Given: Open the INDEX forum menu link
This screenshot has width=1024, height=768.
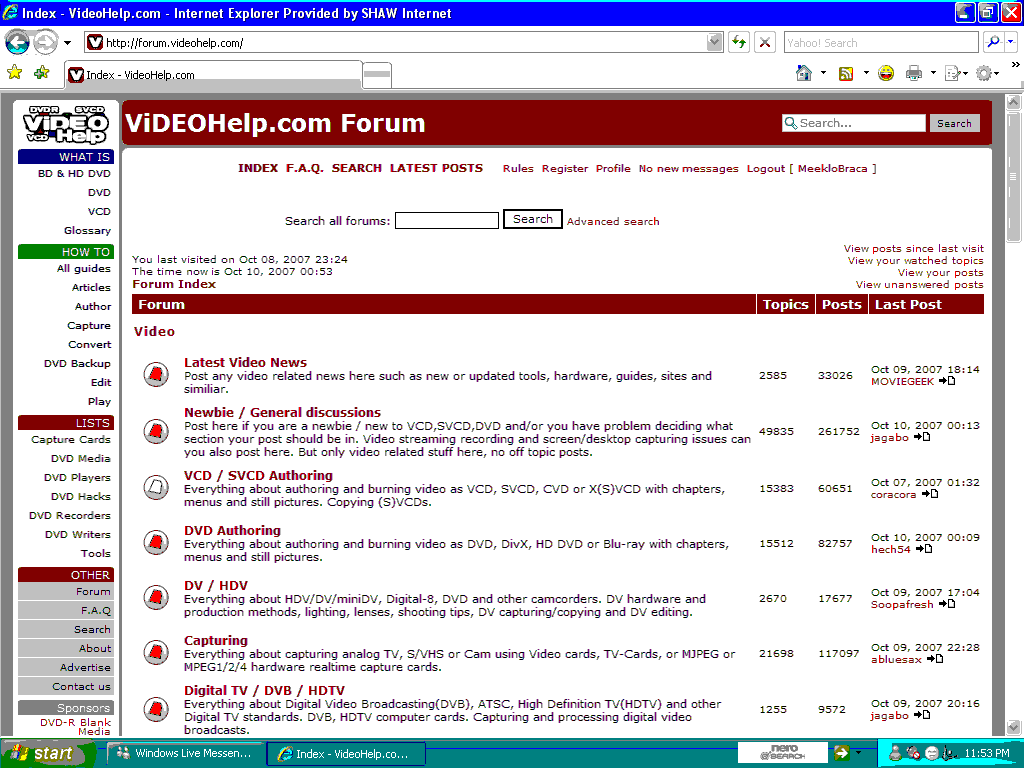Looking at the screenshot, I should coord(258,168).
